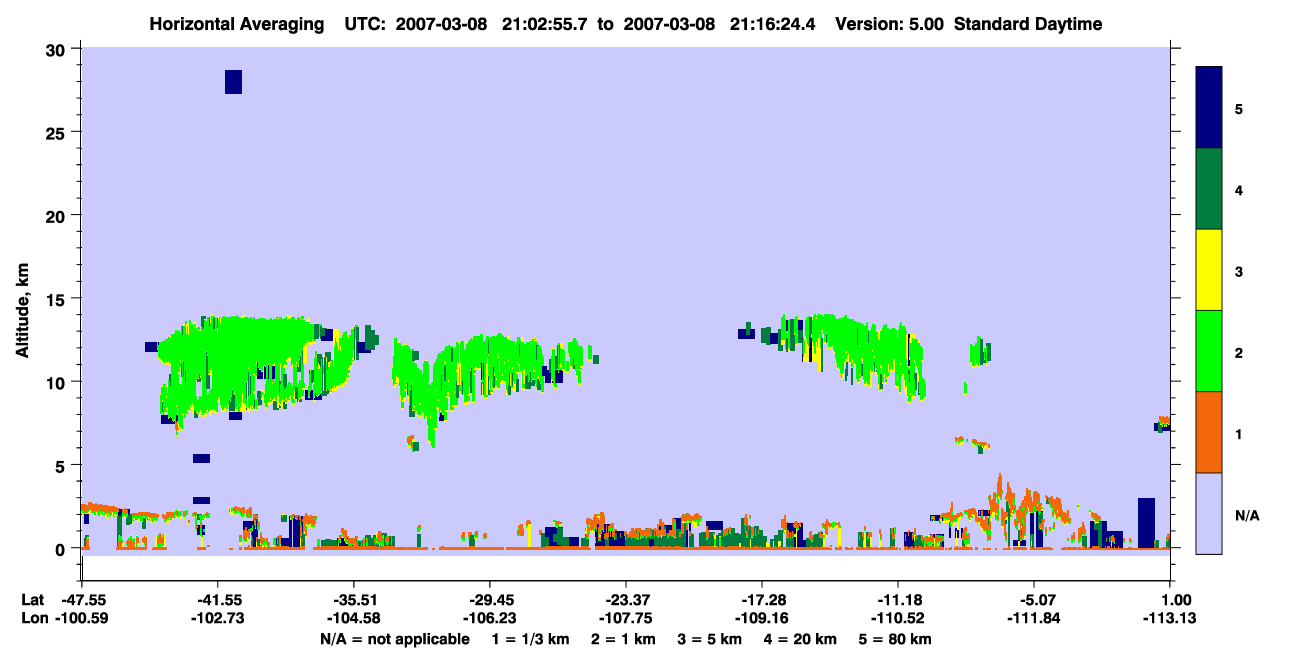1300x667 pixels.
Task: Click the isolated dark blue block near 28 km
Action: [x=233, y=82]
